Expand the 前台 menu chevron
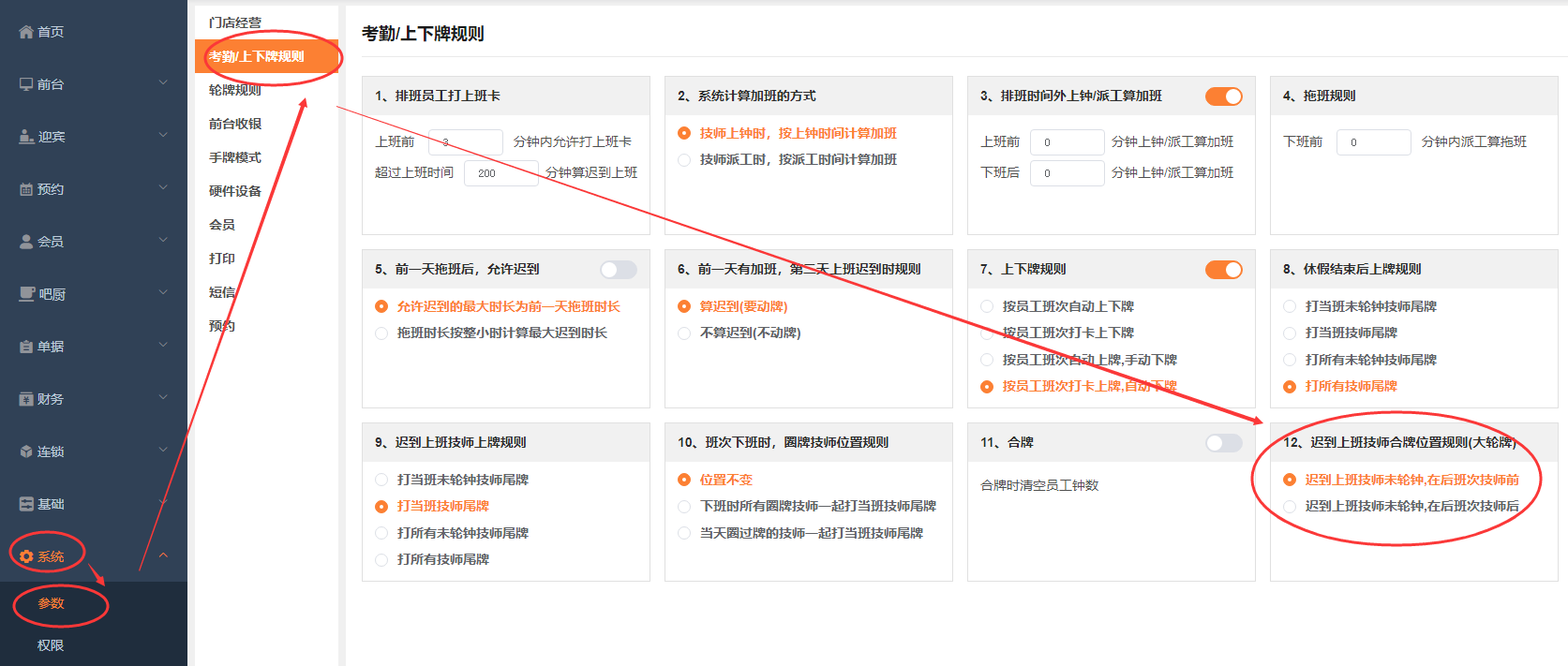 [163, 82]
